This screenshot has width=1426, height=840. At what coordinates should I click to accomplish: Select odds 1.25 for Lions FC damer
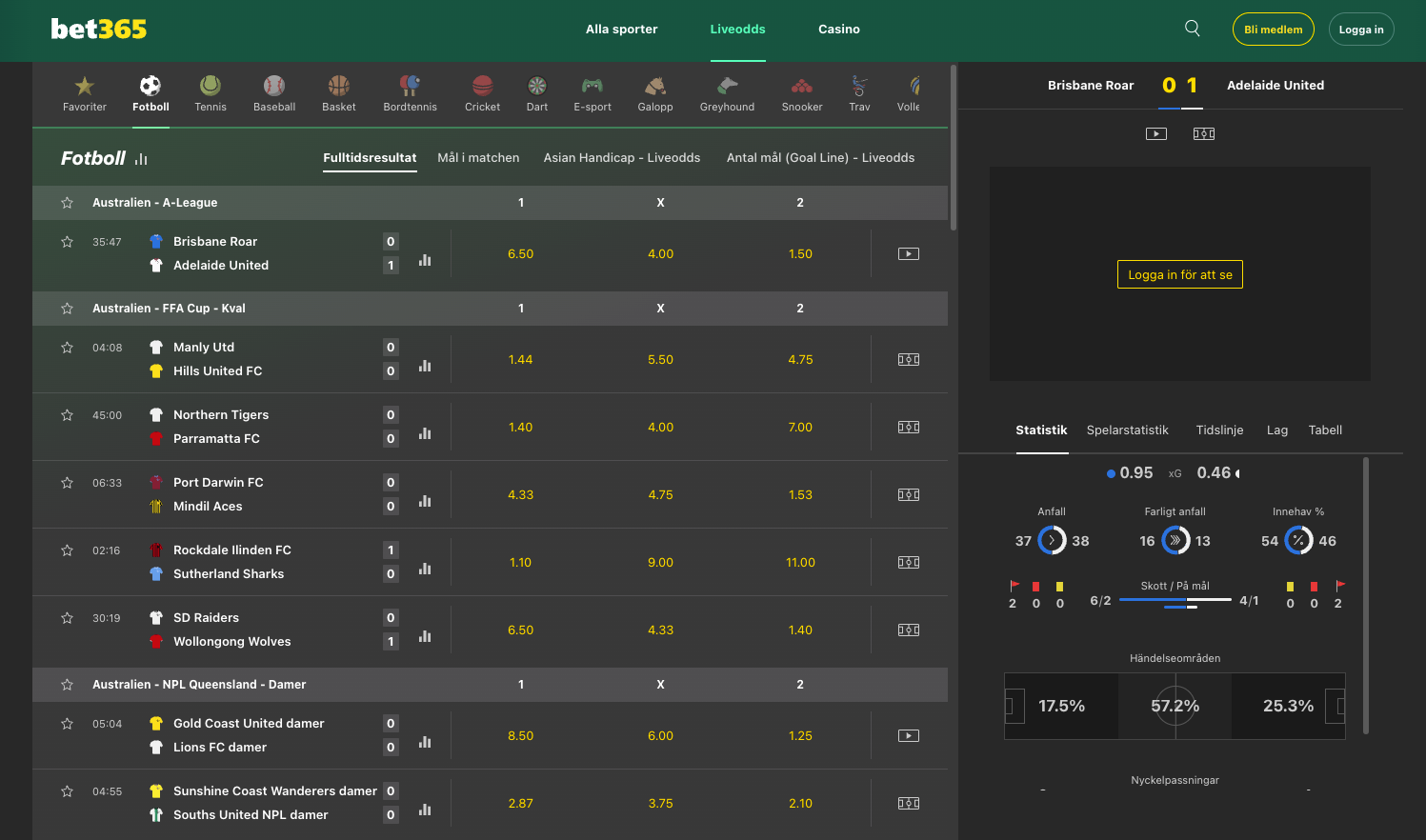click(x=800, y=735)
